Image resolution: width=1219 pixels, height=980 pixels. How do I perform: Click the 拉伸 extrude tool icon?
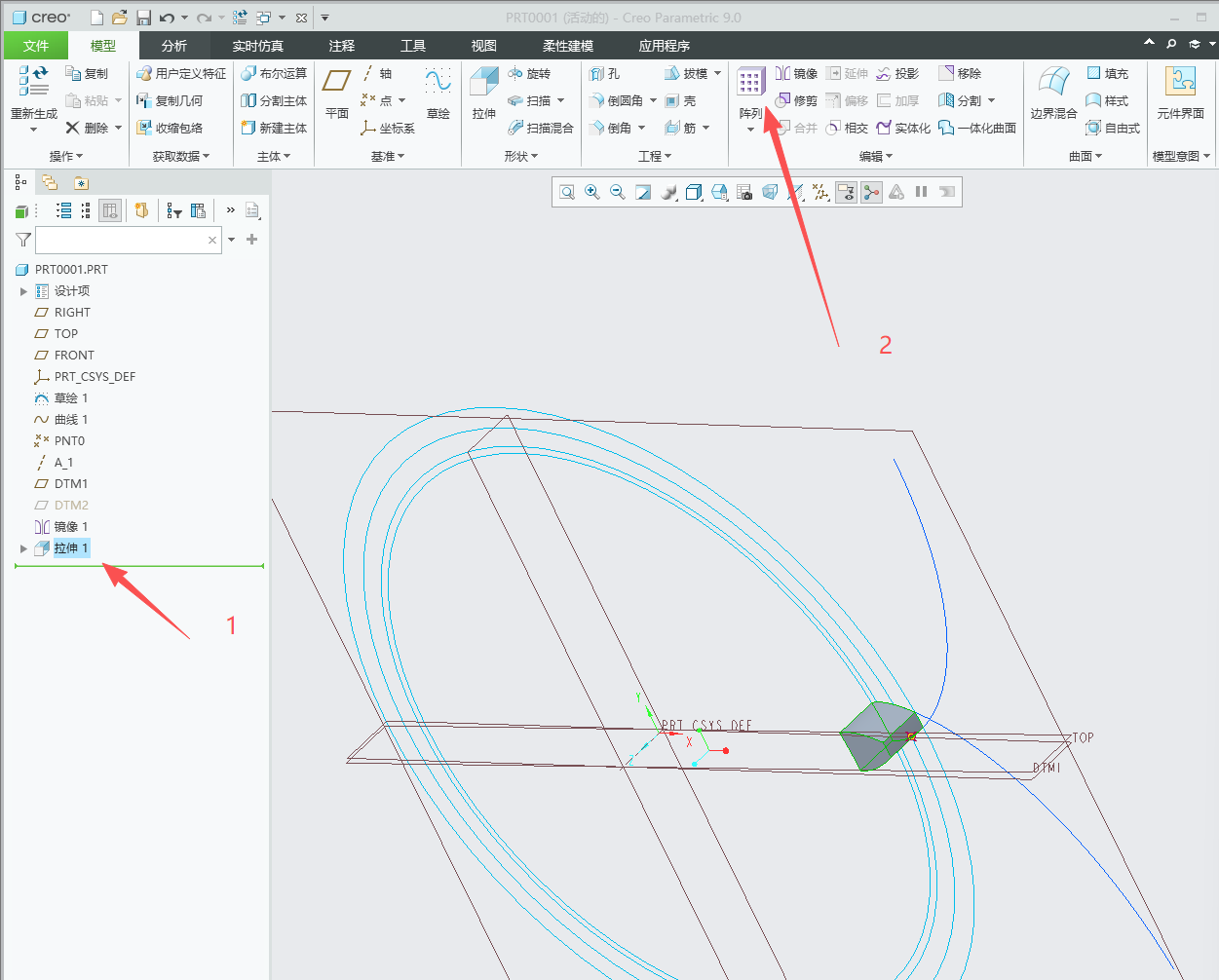click(484, 94)
